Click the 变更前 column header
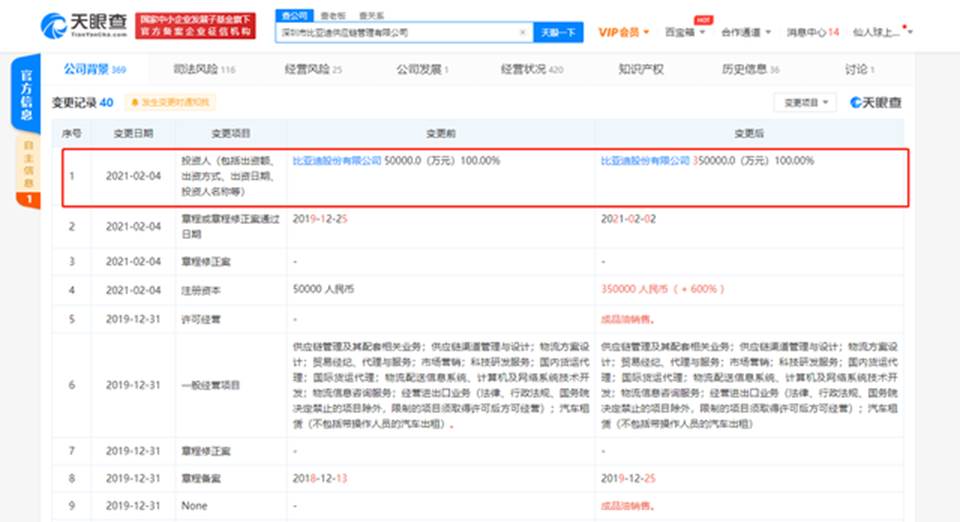The width and height of the screenshot is (960, 522). [441, 133]
